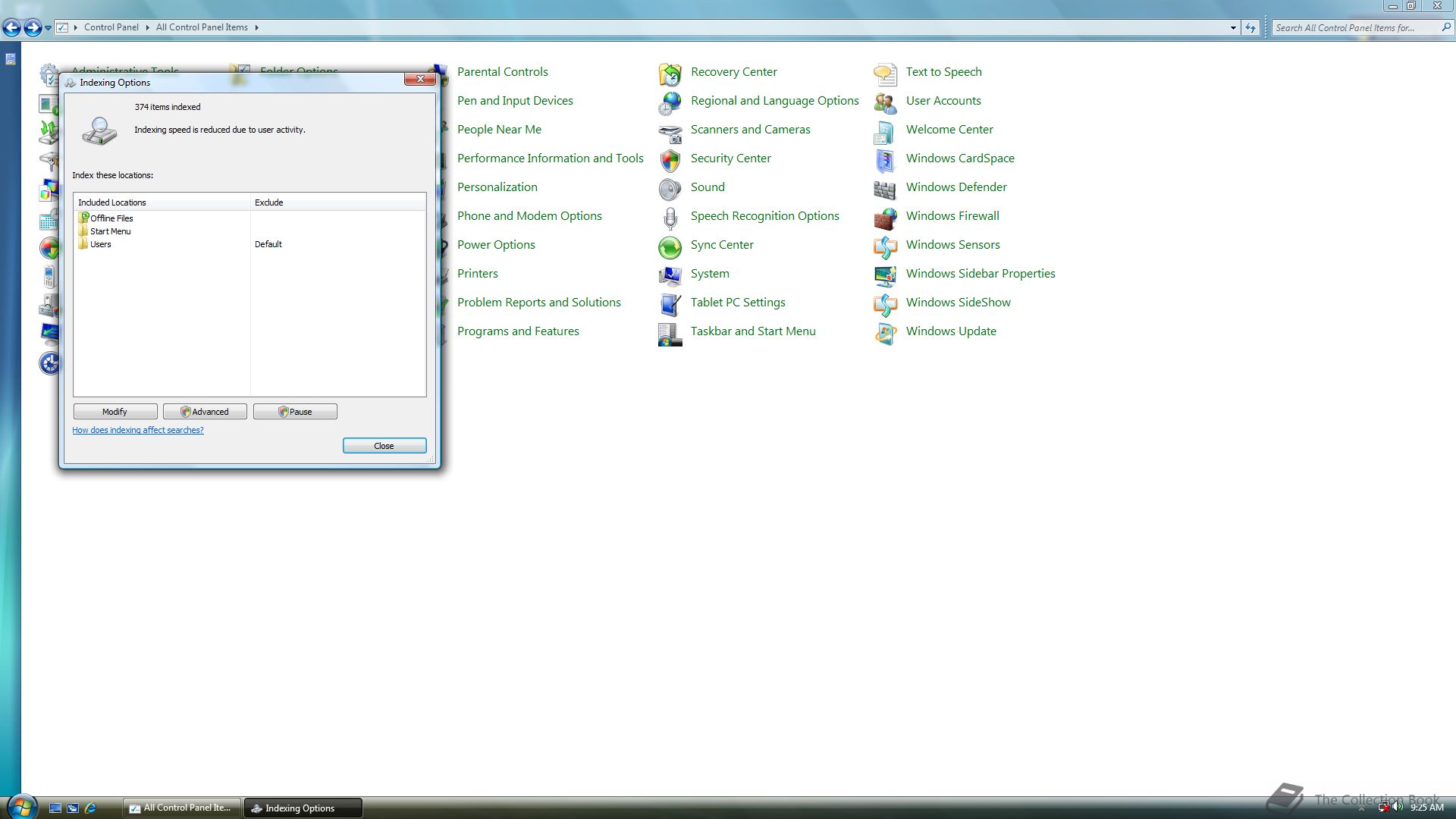The height and width of the screenshot is (819, 1456).
Task: Click the Search All Control Panel Items field
Action: coord(1354,27)
